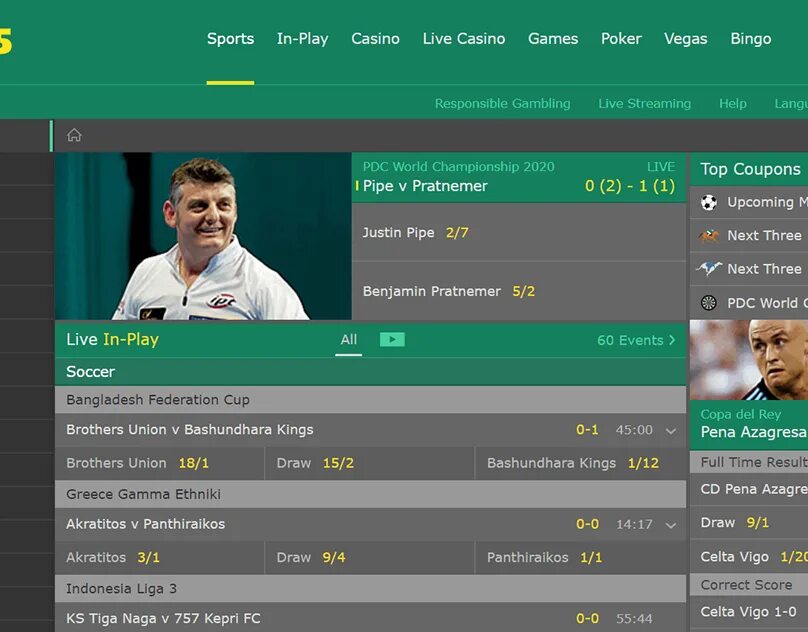This screenshot has width=808, height=632.
Task: Switch to the Live Casino section
Action: [464, 39]
